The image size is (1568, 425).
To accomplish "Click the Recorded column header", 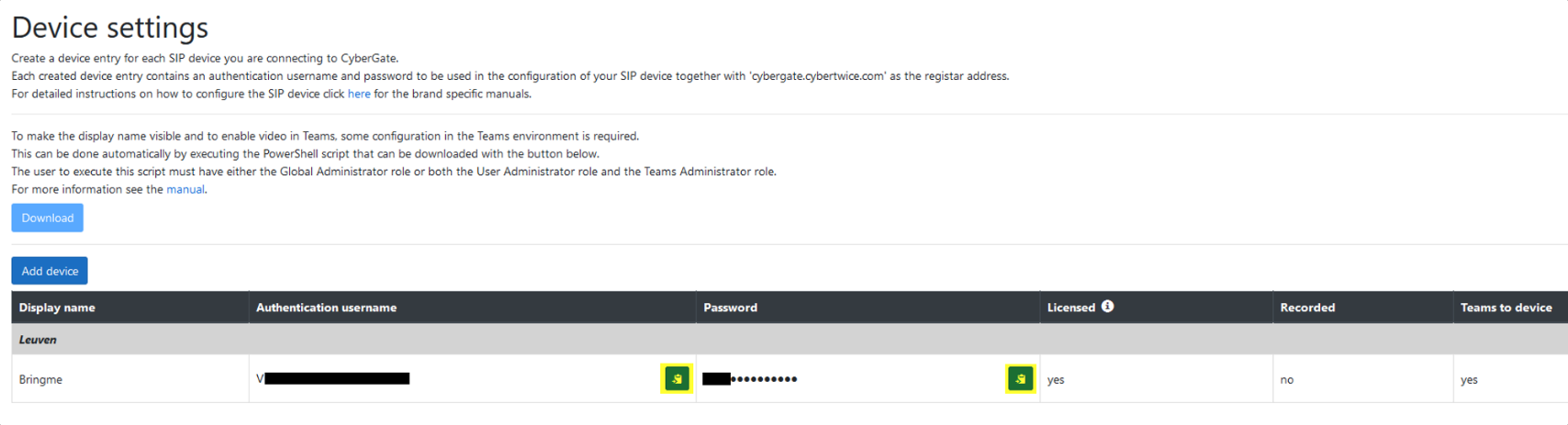I will (1307, 308).
